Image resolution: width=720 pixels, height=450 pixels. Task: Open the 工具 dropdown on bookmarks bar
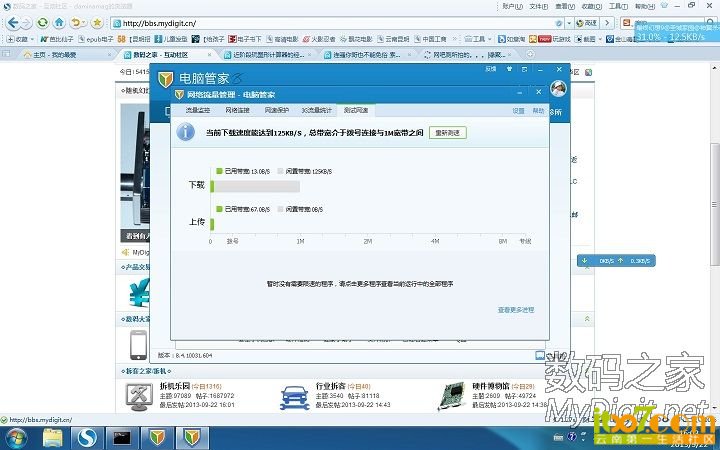click(478, 39)
